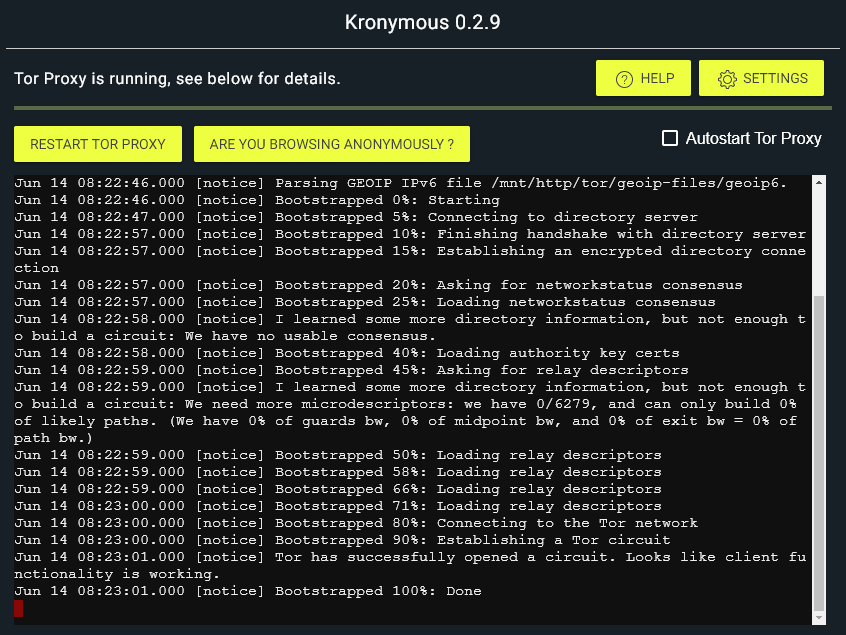846x635 pixels.
Task: Click the log scrollbar up arrow
Action: (x=818, y=183)
